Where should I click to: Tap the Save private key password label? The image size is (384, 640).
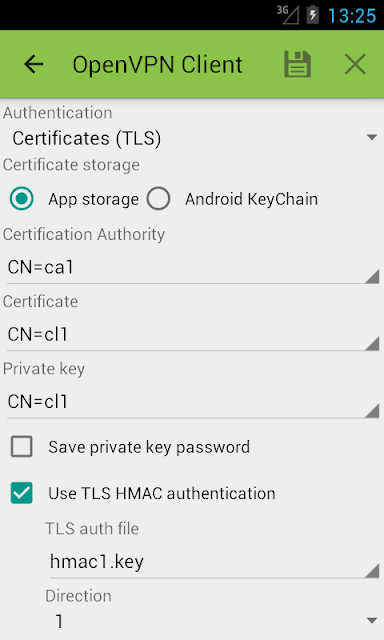pyautogui.click(x=149, y=447)
